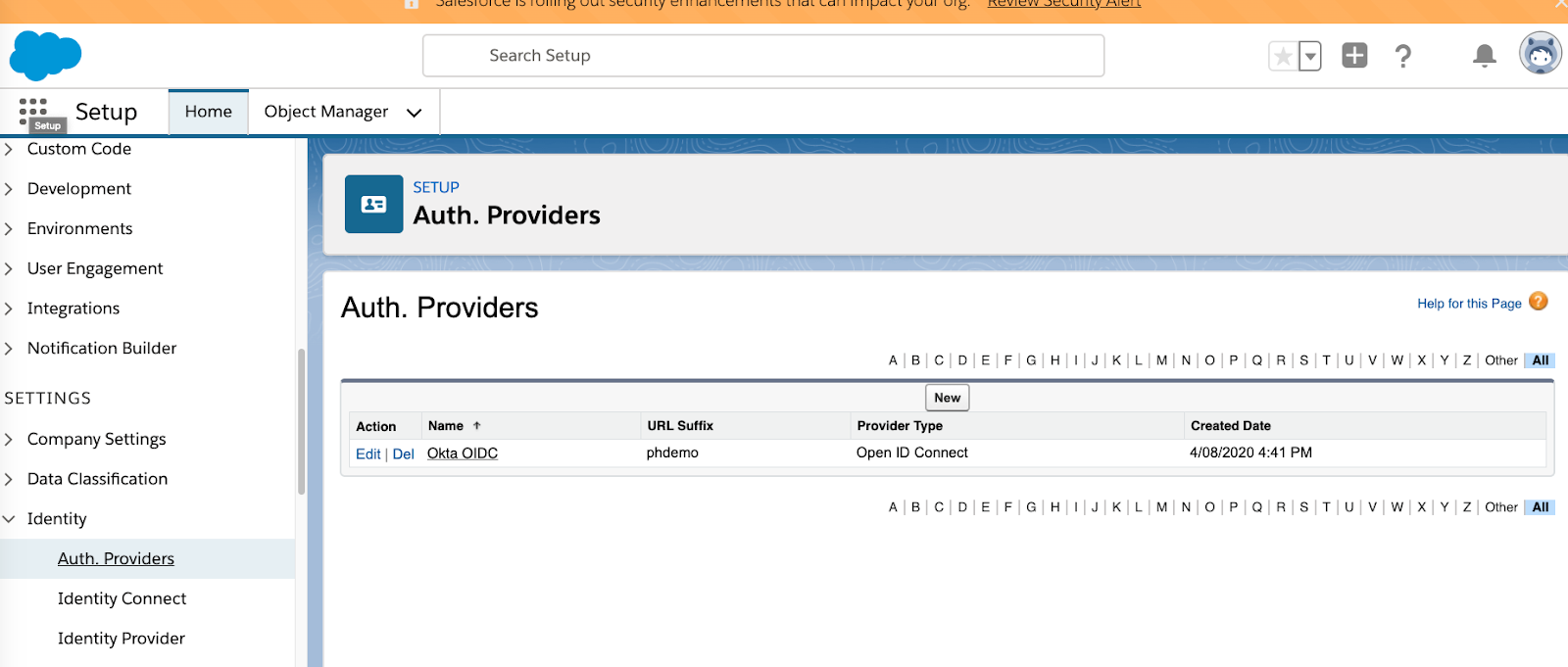Open the App Launcher dots icon
Image resolution: width=1568 pixels, height=667 pixels.
[x=32, y=111]
